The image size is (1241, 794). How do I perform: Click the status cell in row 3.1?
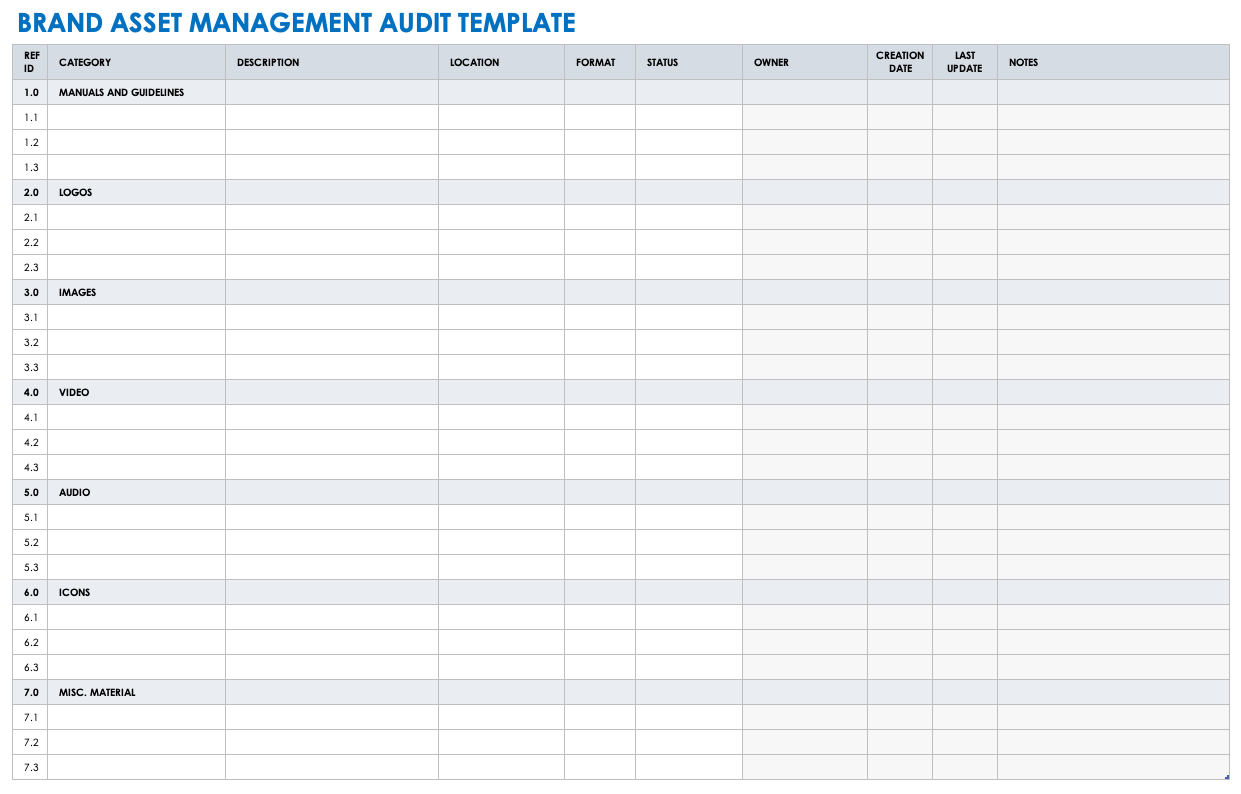coord(688,317)
